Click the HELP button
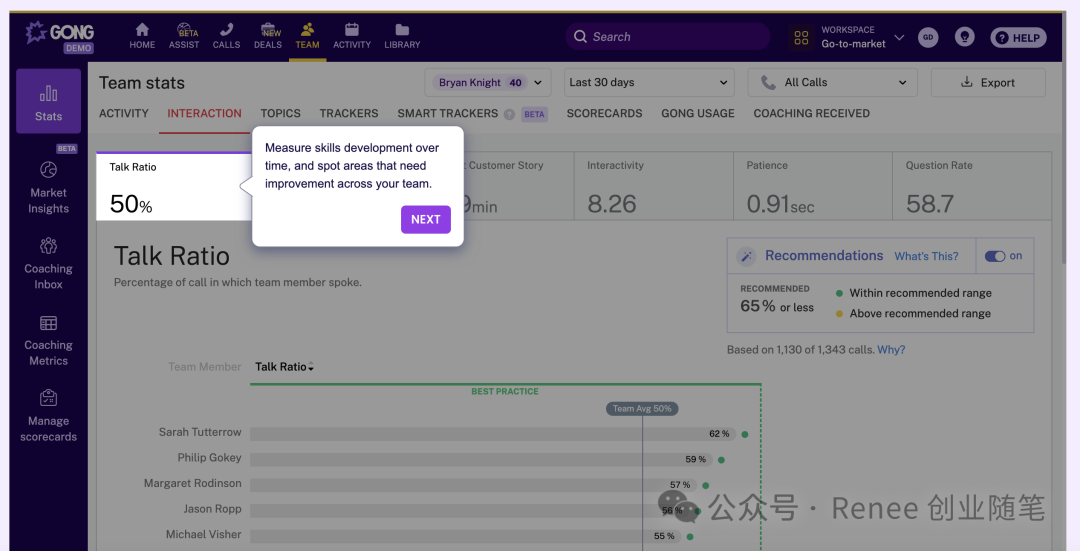This screenshot has height=551, width=1080. click(1018, 38)
